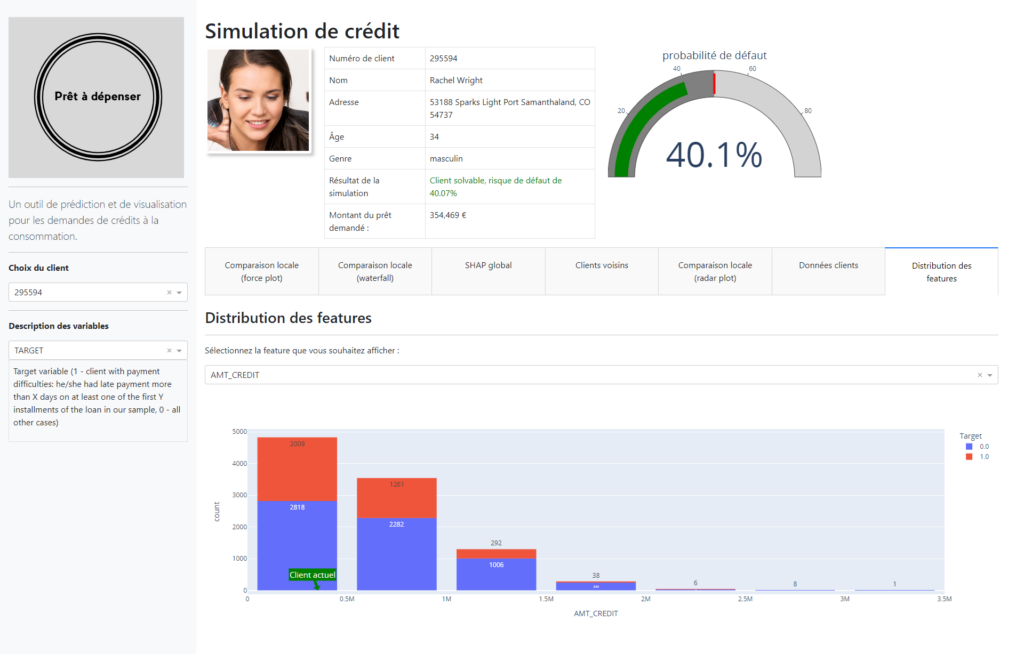Open the Comparaison locale (radar plot) tab
This screenshot has height=654, width=1024.
[x=714, y=271]
